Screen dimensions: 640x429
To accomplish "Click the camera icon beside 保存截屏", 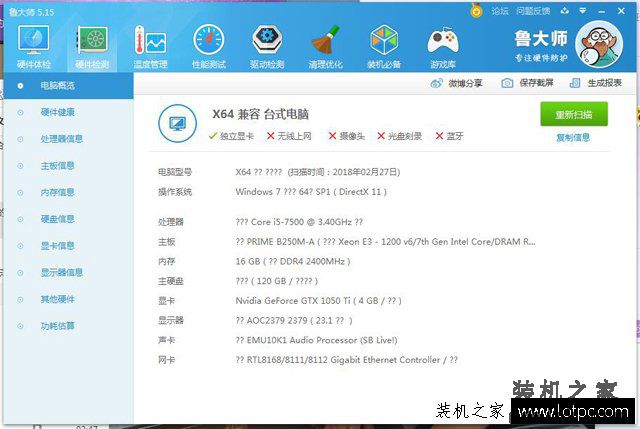I will 507,83.
